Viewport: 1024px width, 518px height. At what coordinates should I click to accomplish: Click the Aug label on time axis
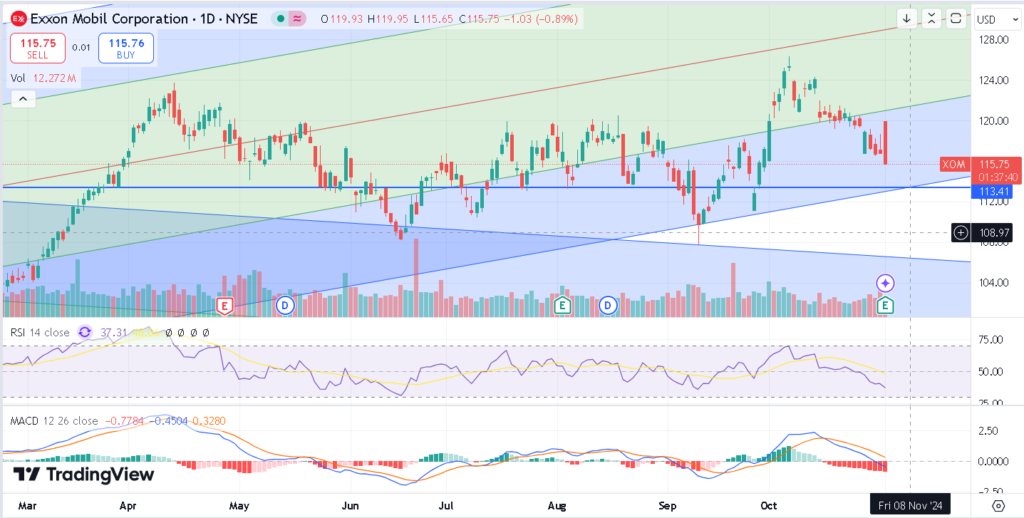(x=556, y=506)
